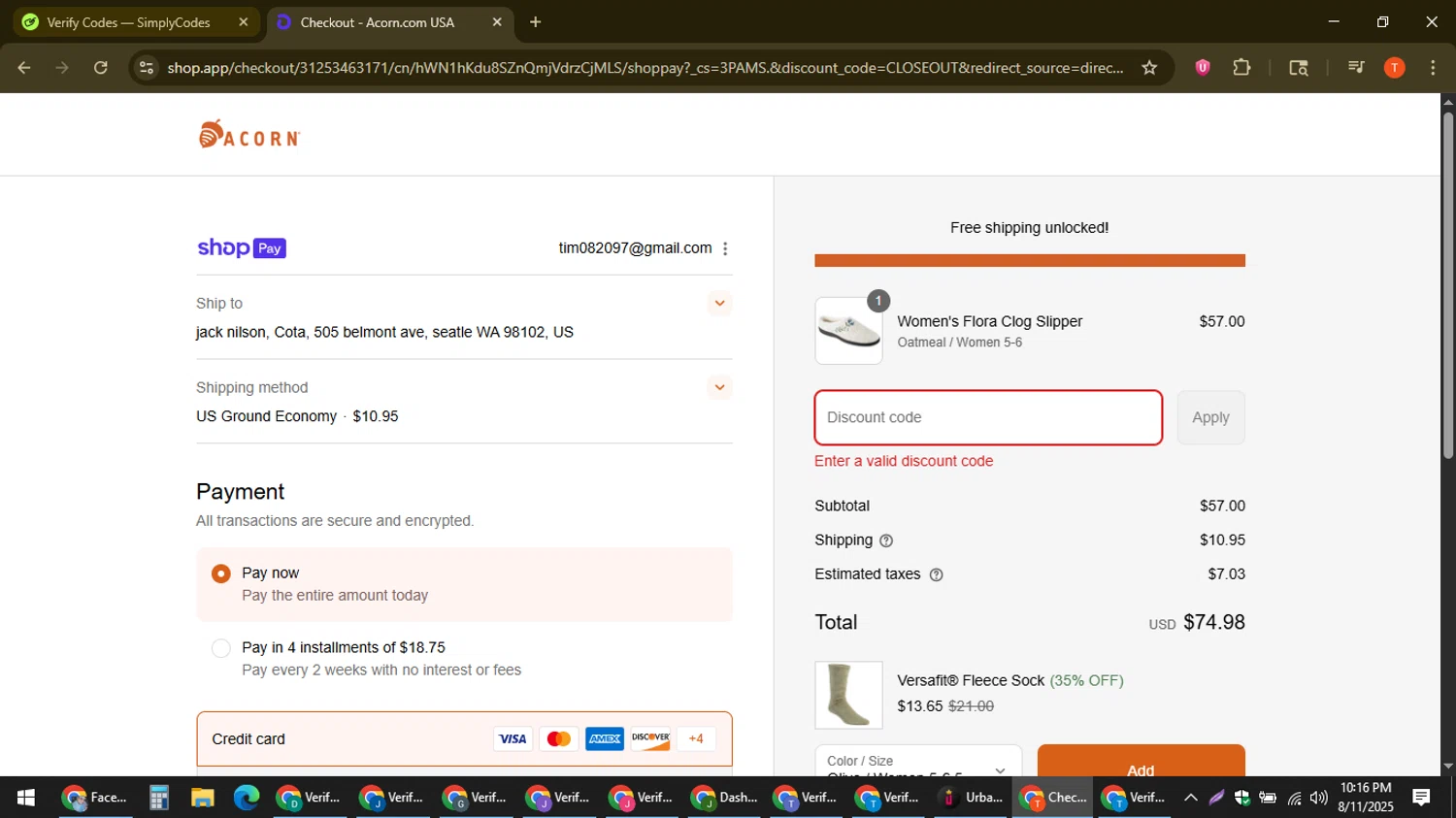
Task: Close the Checkout - Acorn.com tab
Action: [x=497, y=22]
